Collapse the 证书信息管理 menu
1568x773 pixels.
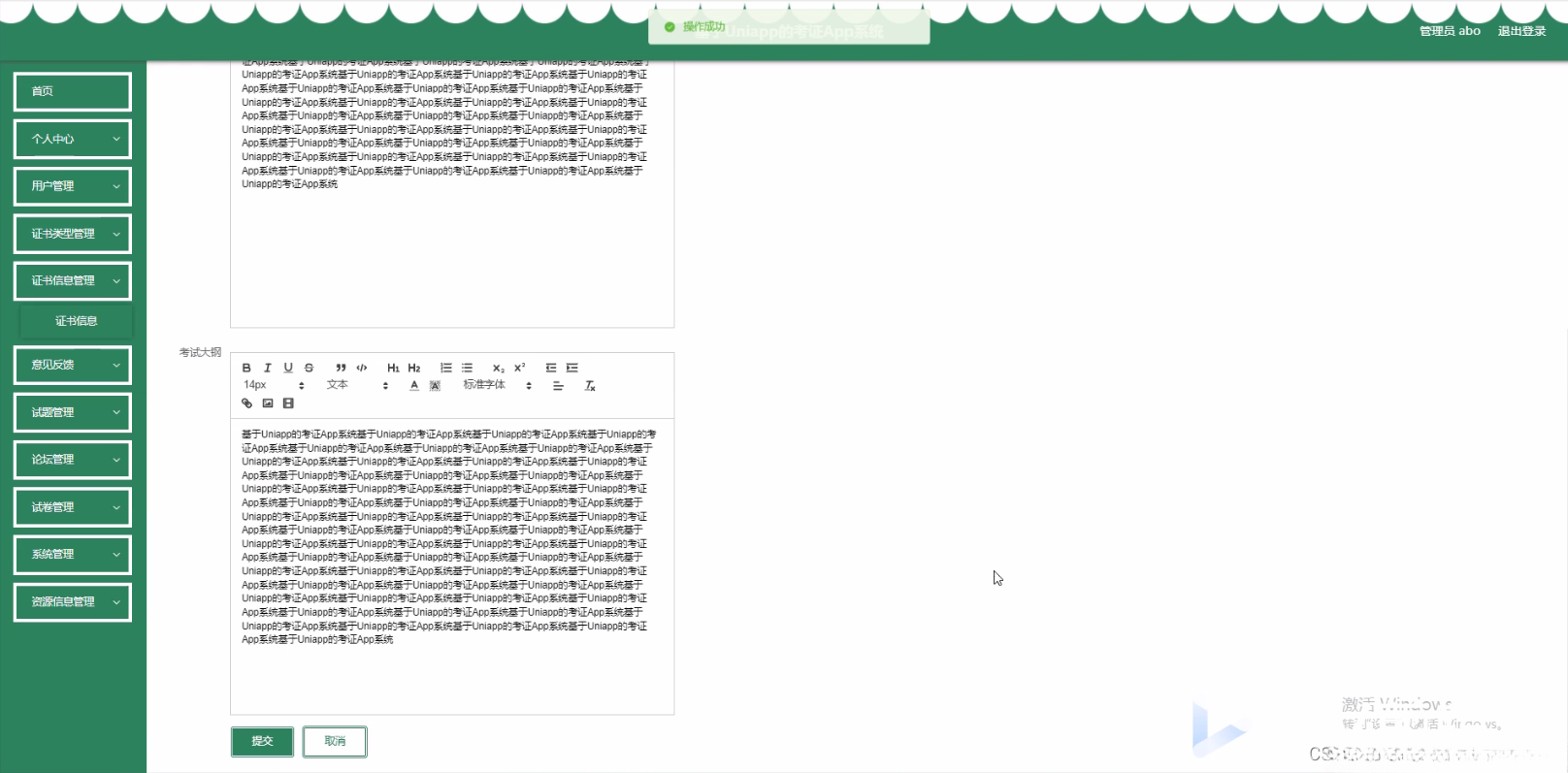(73, 281)
